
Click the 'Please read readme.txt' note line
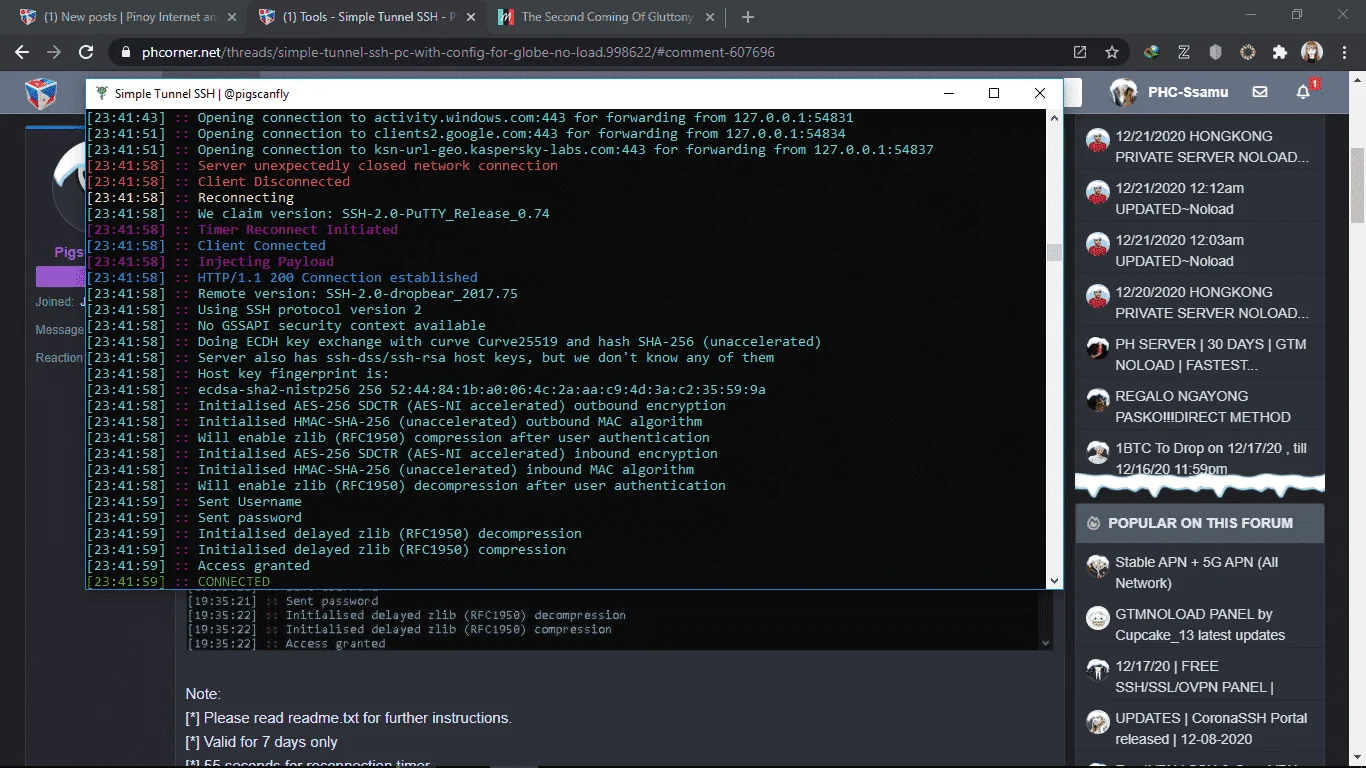(x=349, y=718)
